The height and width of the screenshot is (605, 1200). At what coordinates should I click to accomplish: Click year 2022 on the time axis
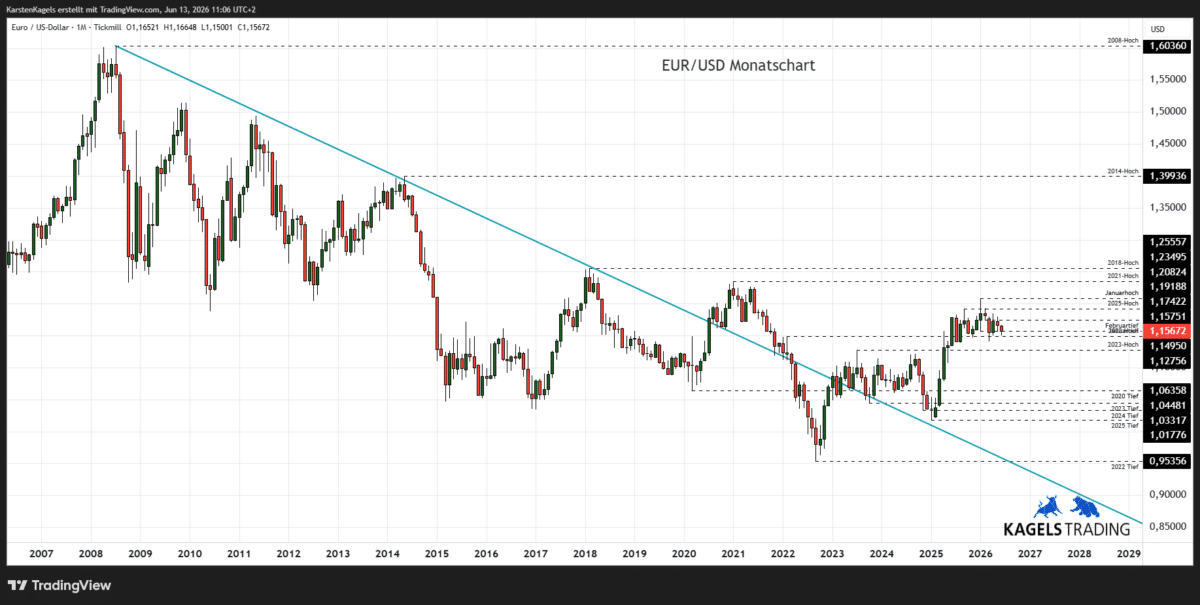point(782,553)
